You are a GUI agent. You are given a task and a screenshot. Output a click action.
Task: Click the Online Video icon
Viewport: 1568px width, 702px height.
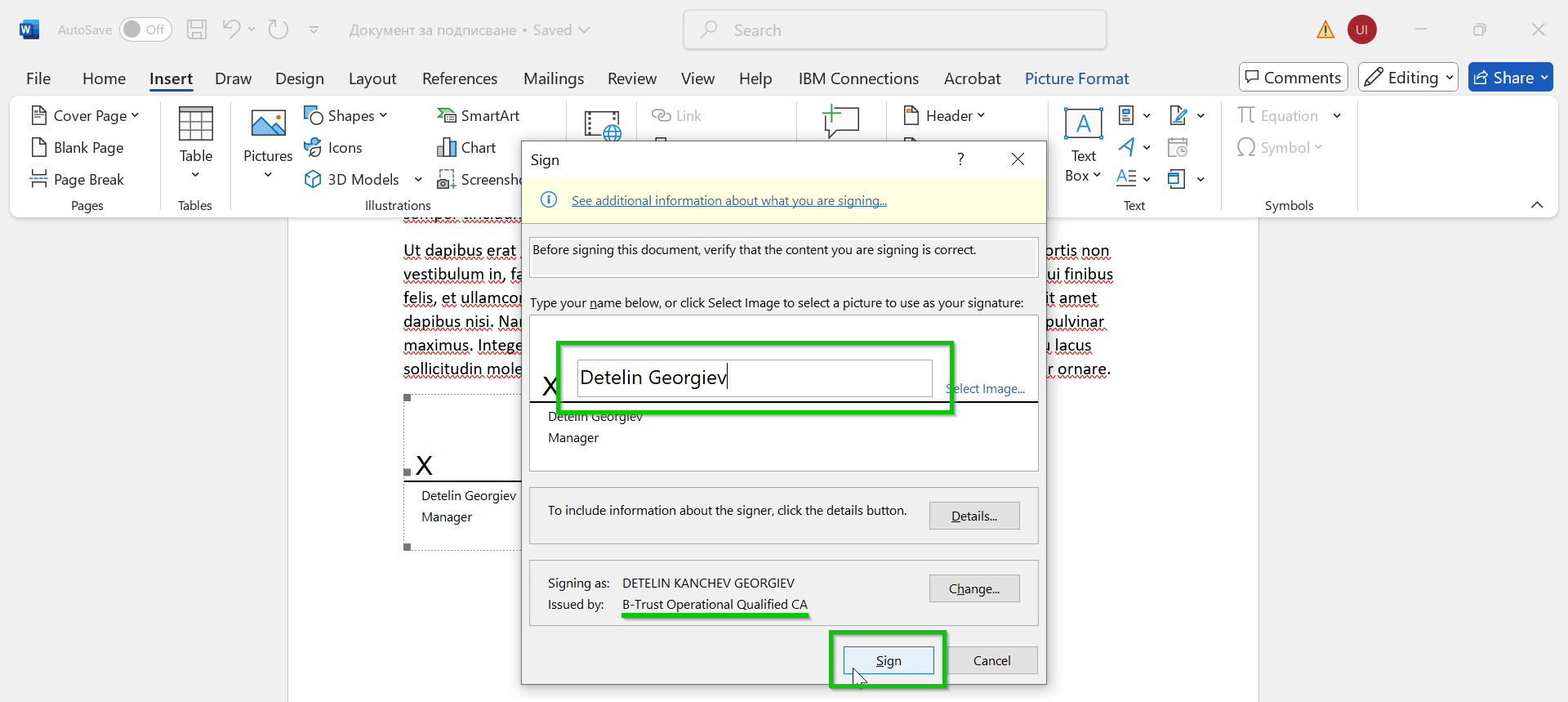coord(603,125)
